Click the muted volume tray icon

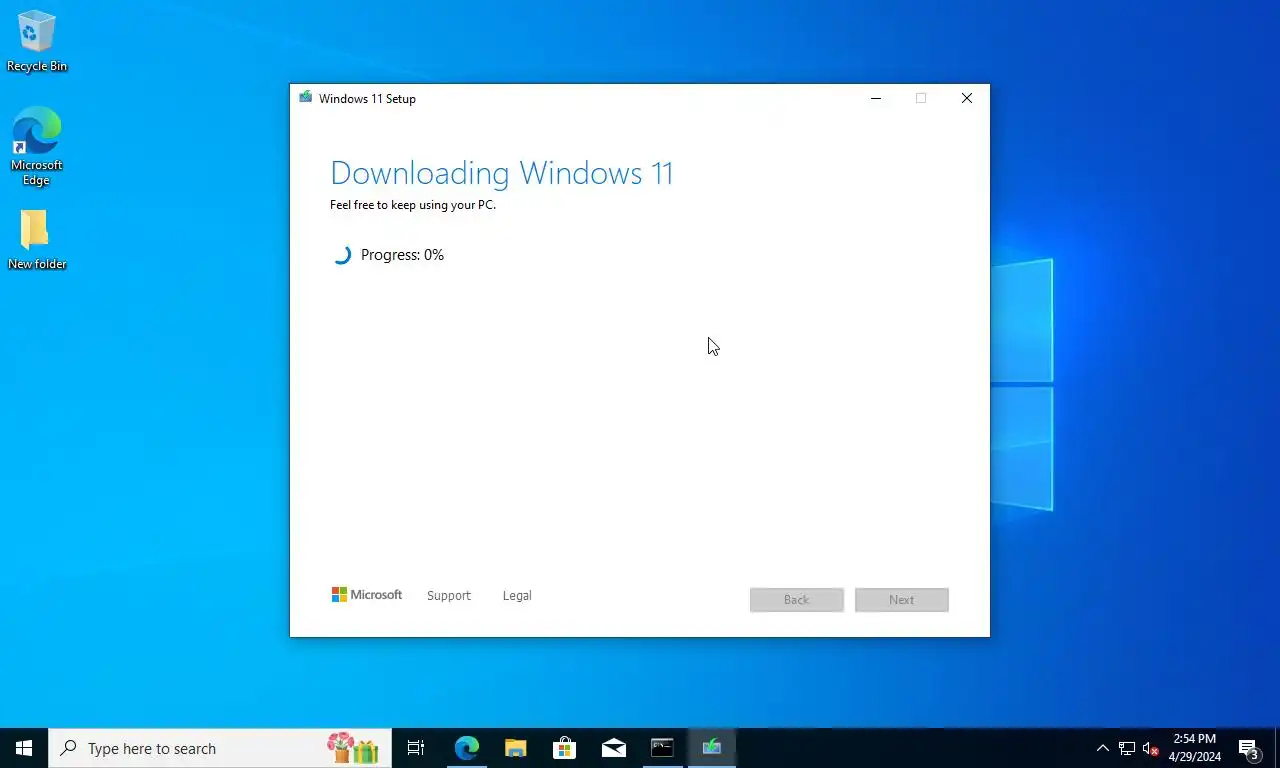(1151, 748)
